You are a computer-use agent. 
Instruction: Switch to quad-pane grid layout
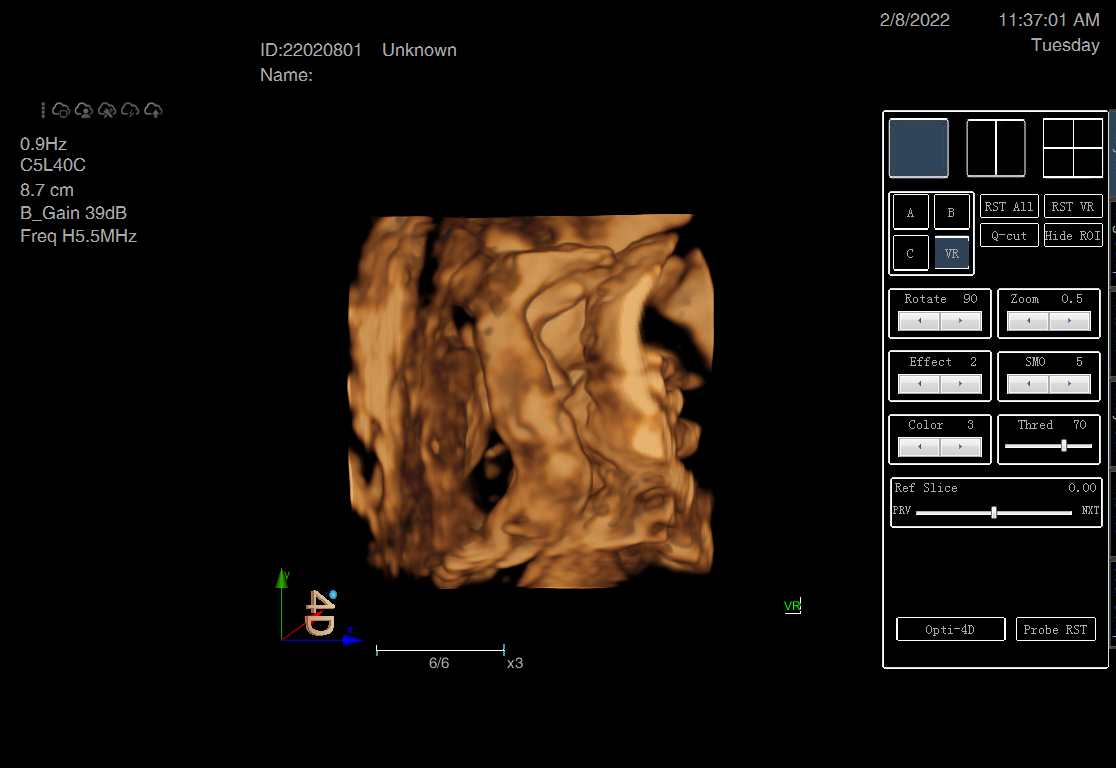(1072, 148)
